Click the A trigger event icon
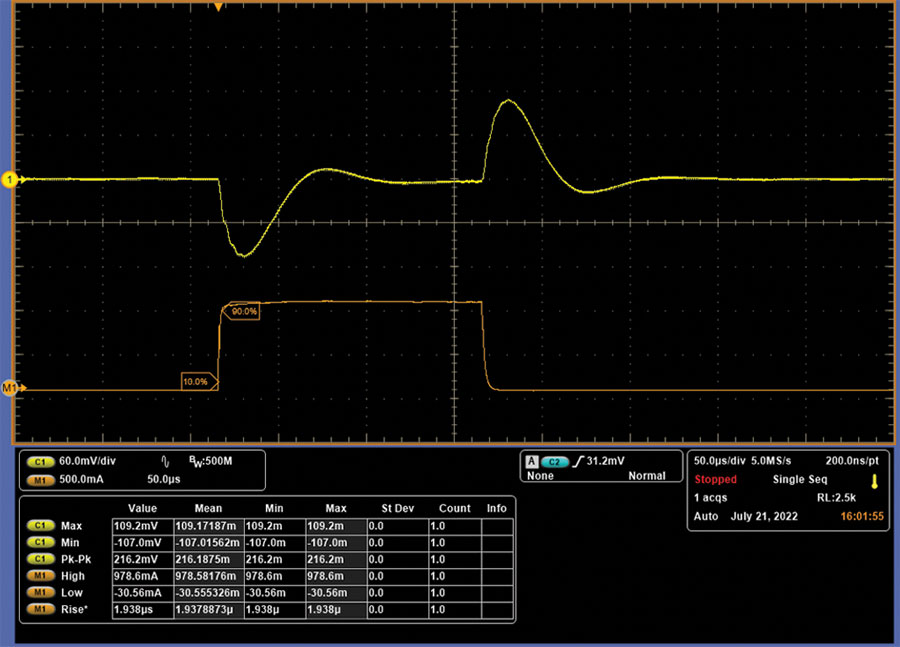Screen dimensions: 900x647 click(532, 462)
